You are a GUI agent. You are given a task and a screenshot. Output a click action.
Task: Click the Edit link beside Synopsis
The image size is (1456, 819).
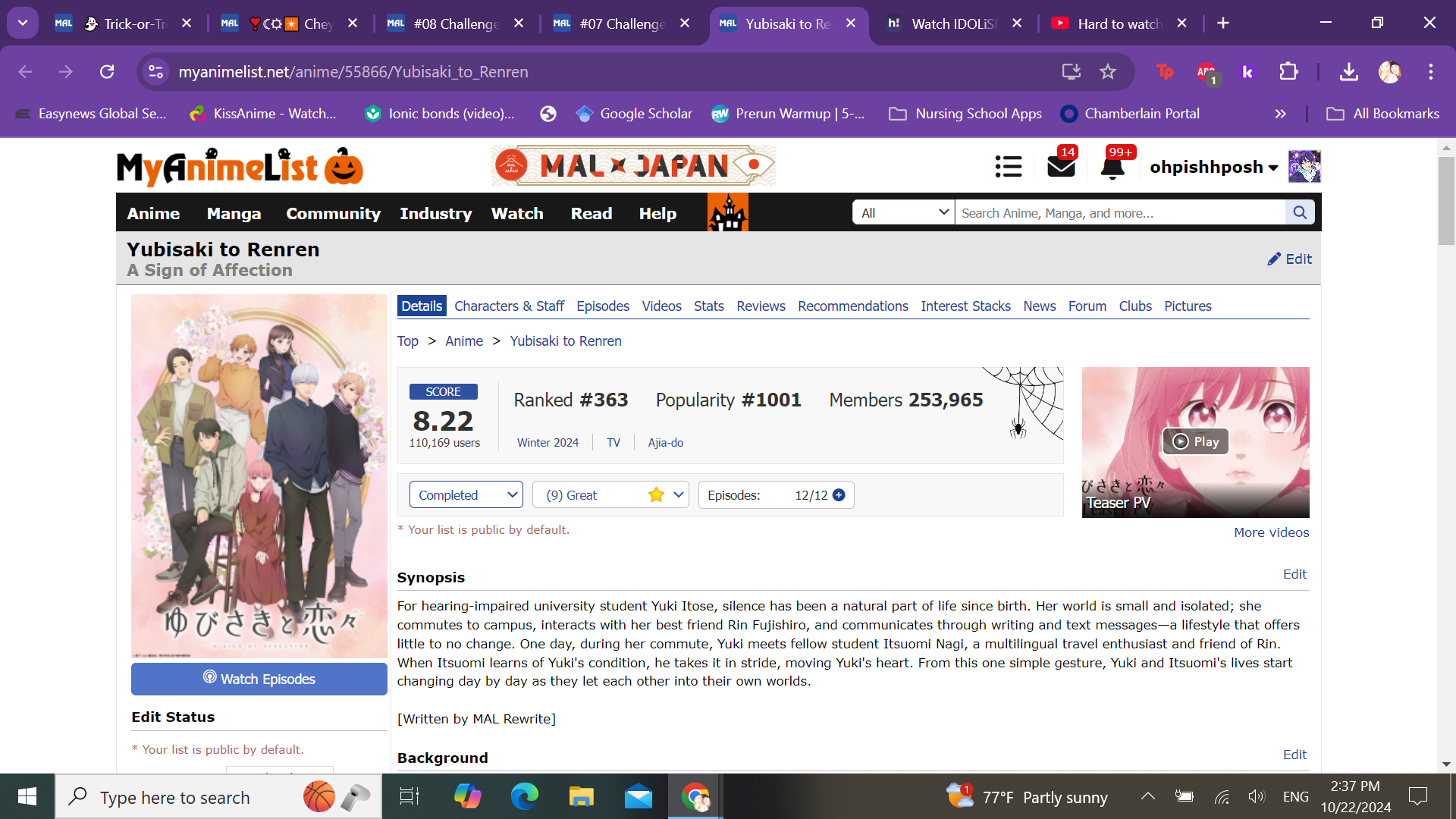coord(1294,574)
